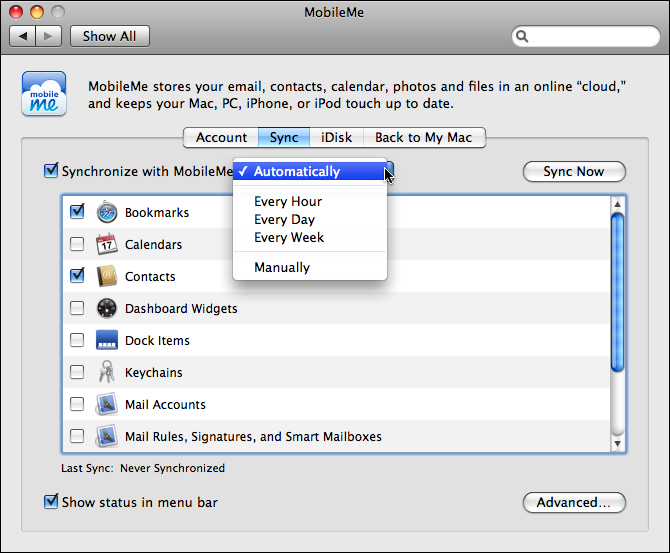Viewport: 670px width, 553px height.
Task: Click inside the search field
Action: [586, 36]
